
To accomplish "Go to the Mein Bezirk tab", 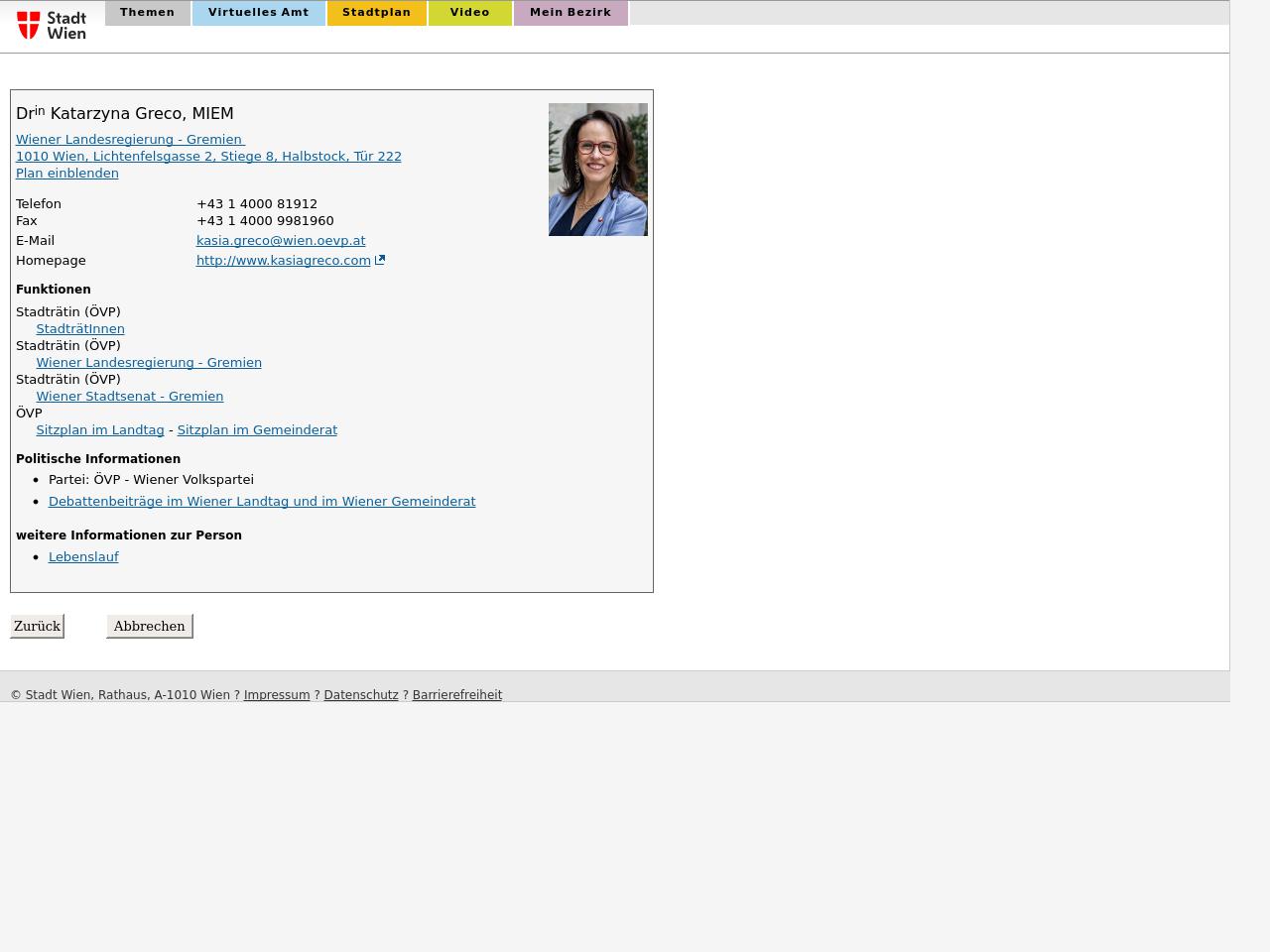I will [x=571, y=13].
